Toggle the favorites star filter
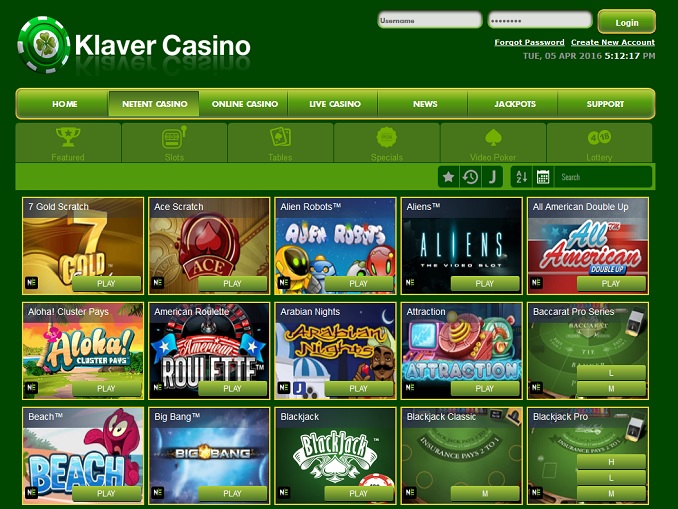Screen dimensions: 678x509 448,177
